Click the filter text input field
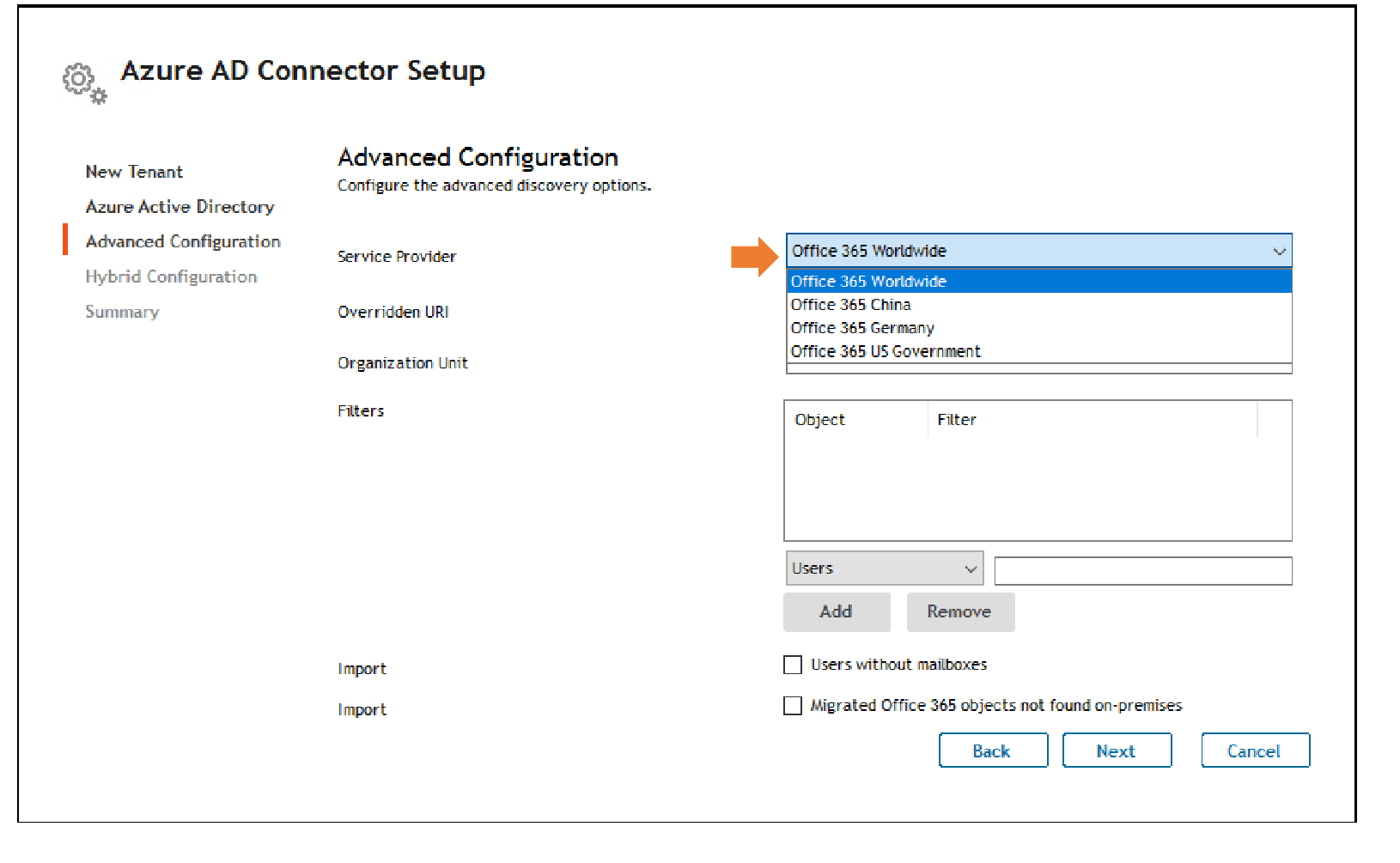 tap(1142, 571)
